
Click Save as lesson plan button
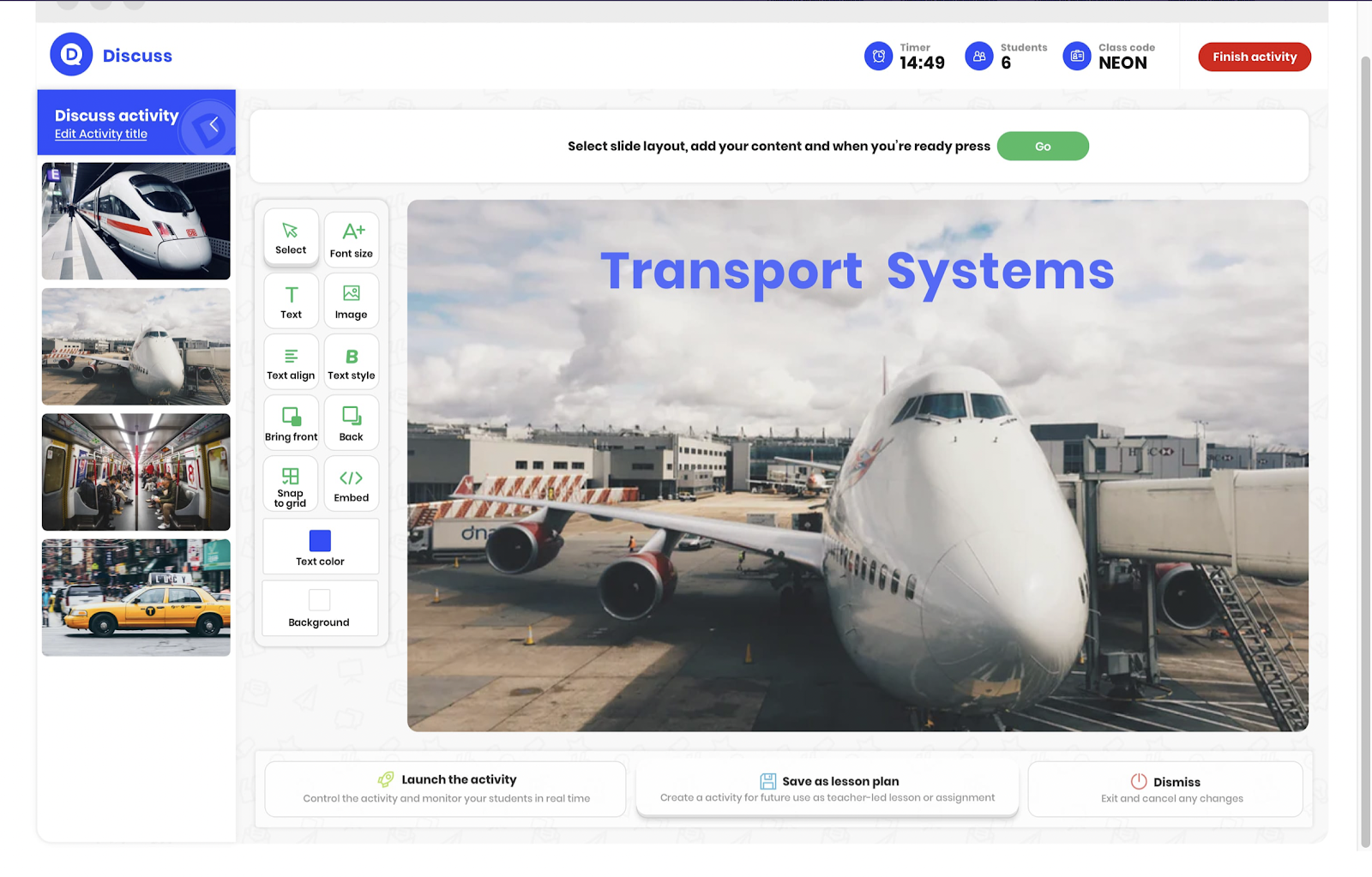tap(827, 787)
